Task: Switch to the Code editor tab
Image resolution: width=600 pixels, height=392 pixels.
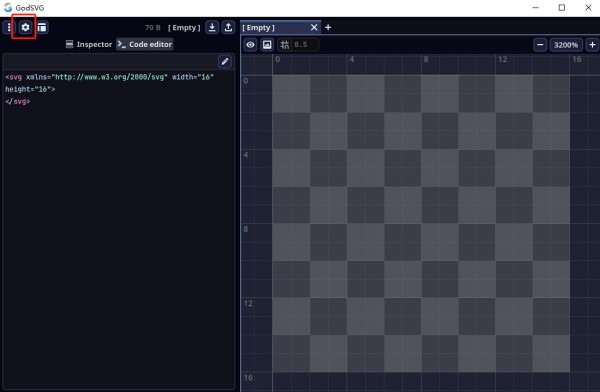Action: (145, 44)
